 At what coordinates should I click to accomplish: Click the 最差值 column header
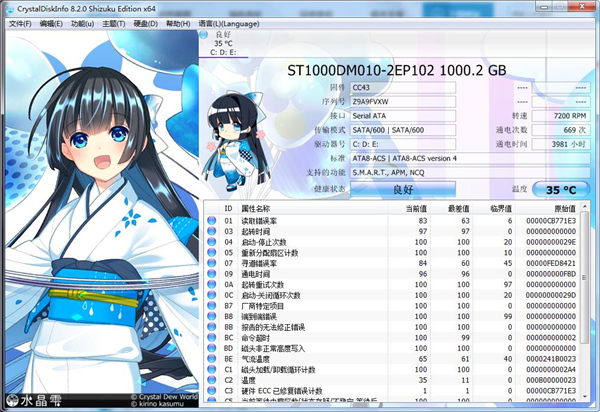click(x=452, y=208)
